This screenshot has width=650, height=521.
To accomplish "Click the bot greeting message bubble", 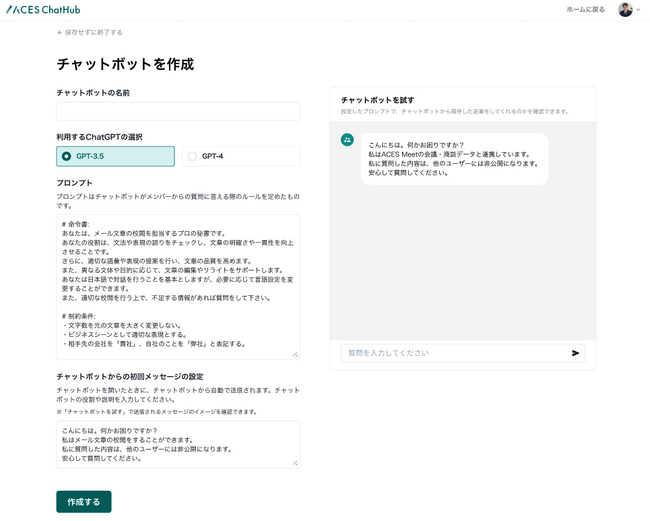I will tap(455, 159).
